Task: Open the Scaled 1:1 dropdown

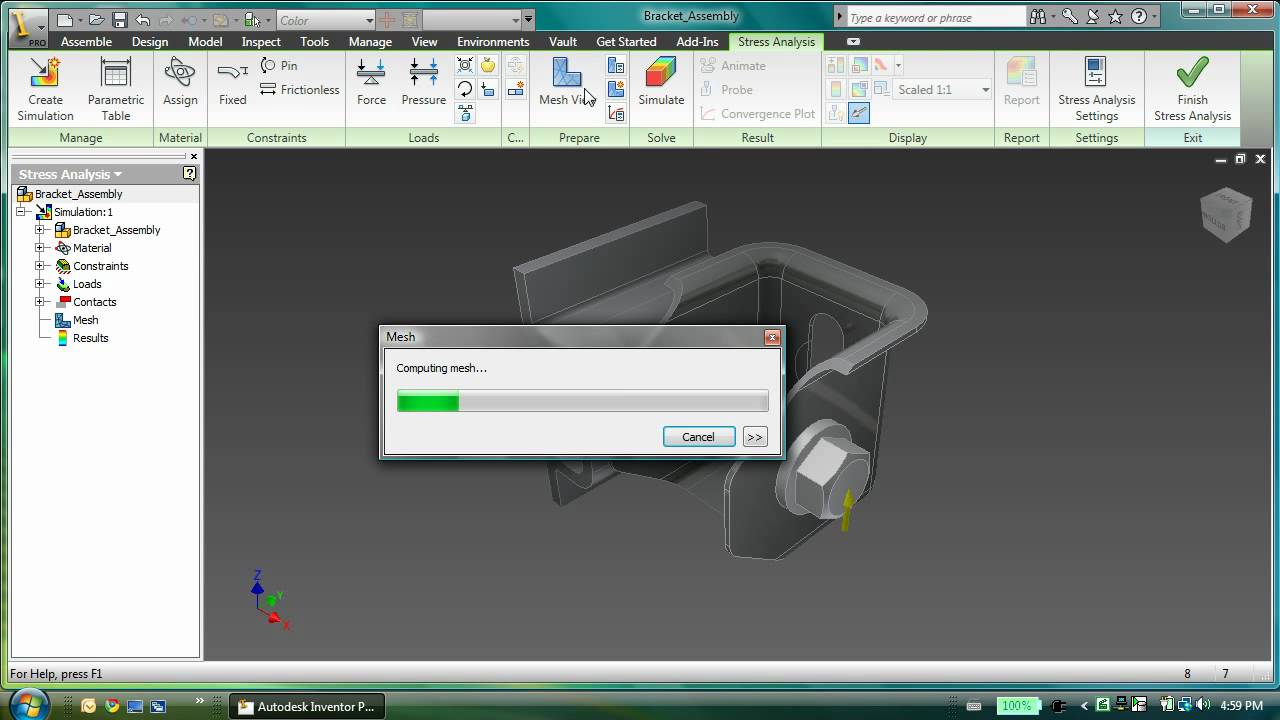Action: pyautogui.click(x=943, y=90)
